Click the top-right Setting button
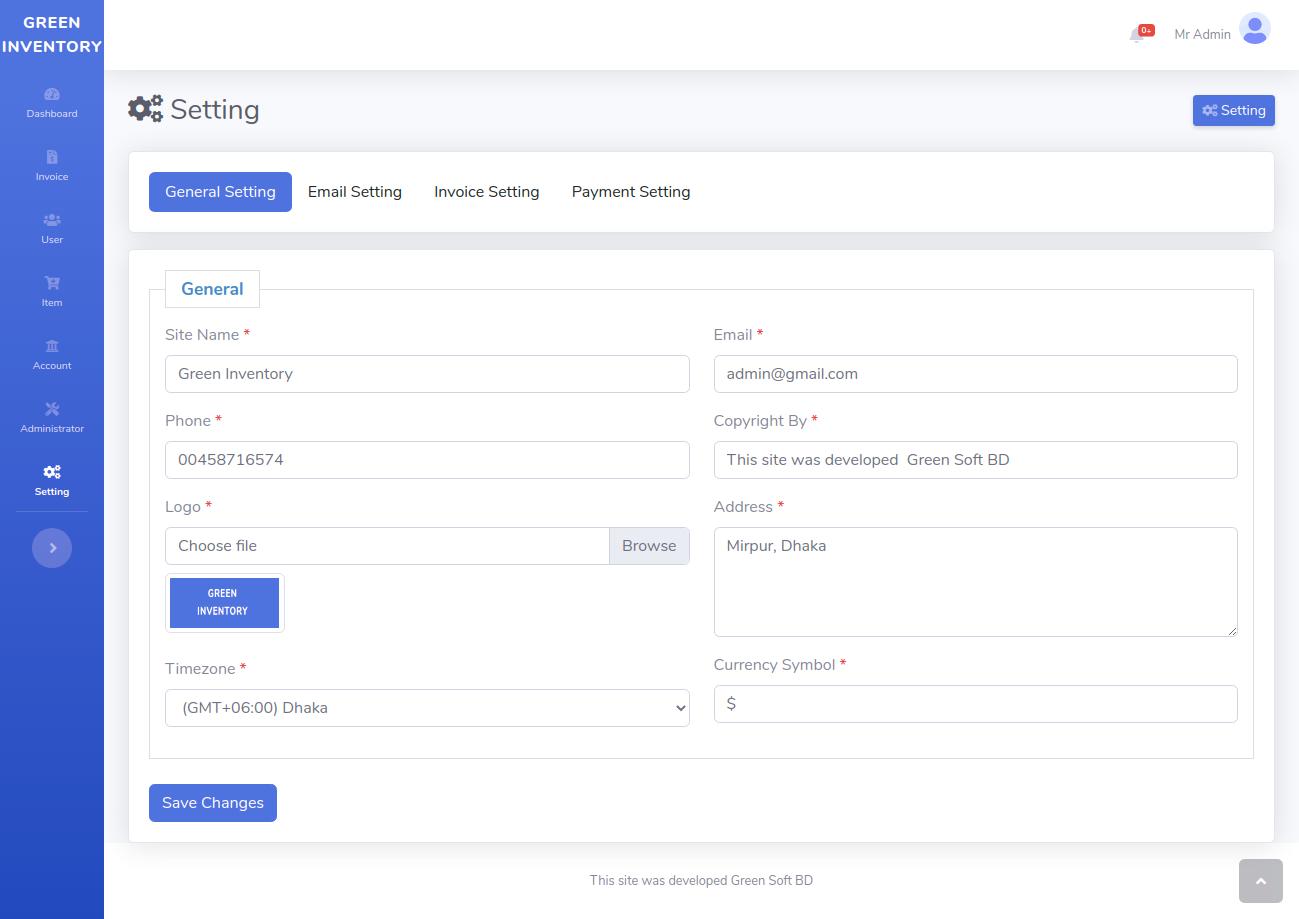The width and height of the screenshot is (1299, 919). [x=1233, y=111]
